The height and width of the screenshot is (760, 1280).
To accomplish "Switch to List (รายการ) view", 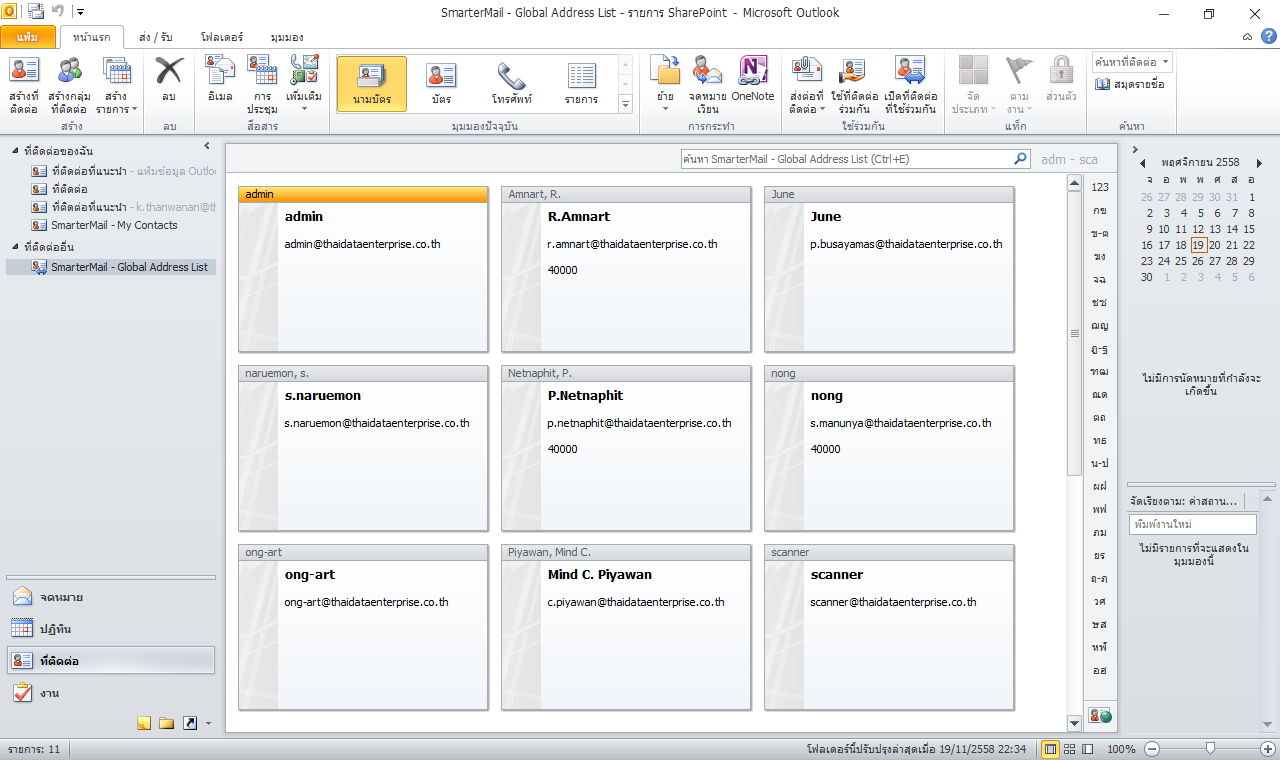I will pyautogui.click(x=581, y=84).
